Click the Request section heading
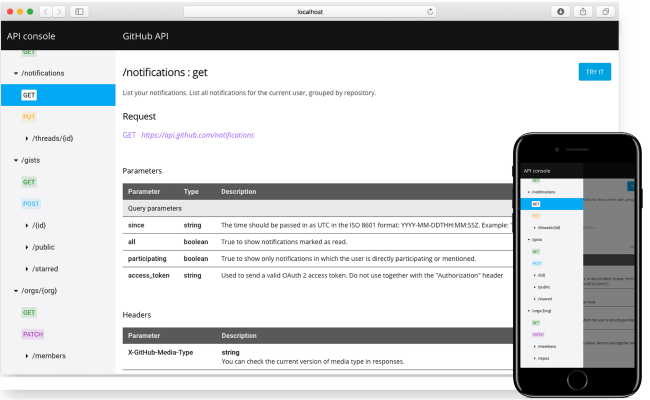This screenshot has height=400, width=650. click(x=139, y=116)
